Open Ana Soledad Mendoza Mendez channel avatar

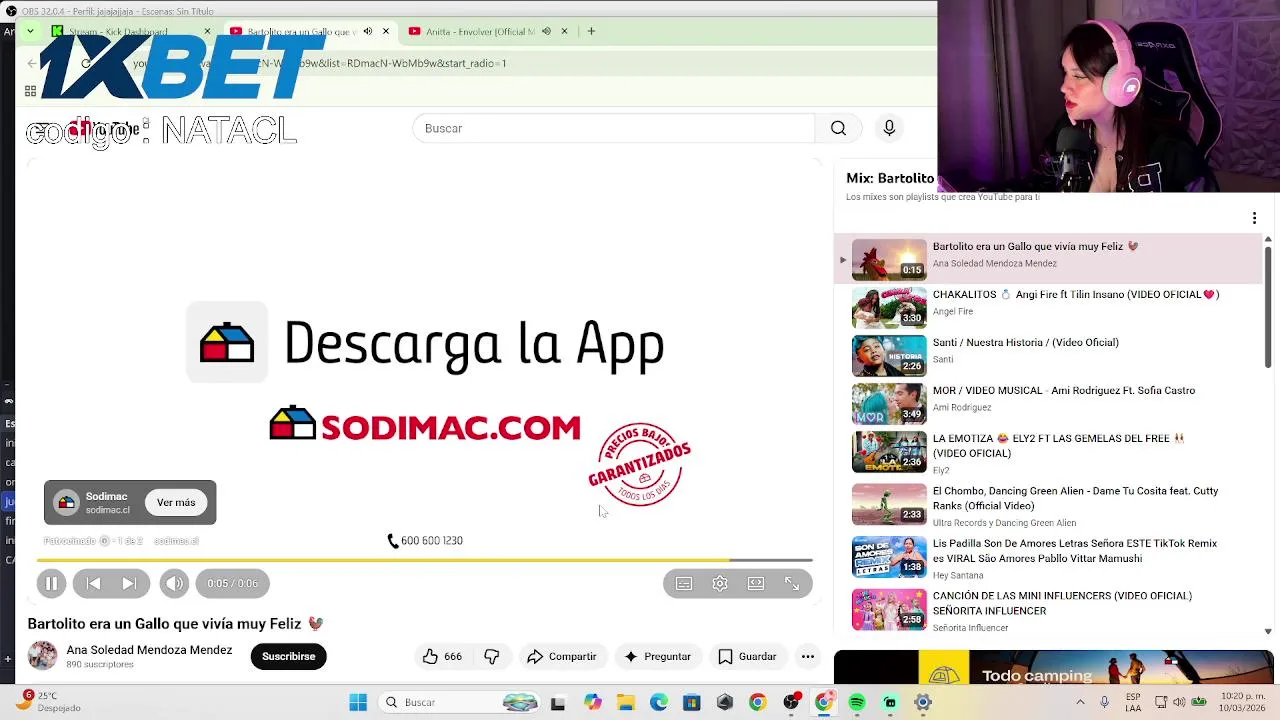tap(42, 656)
